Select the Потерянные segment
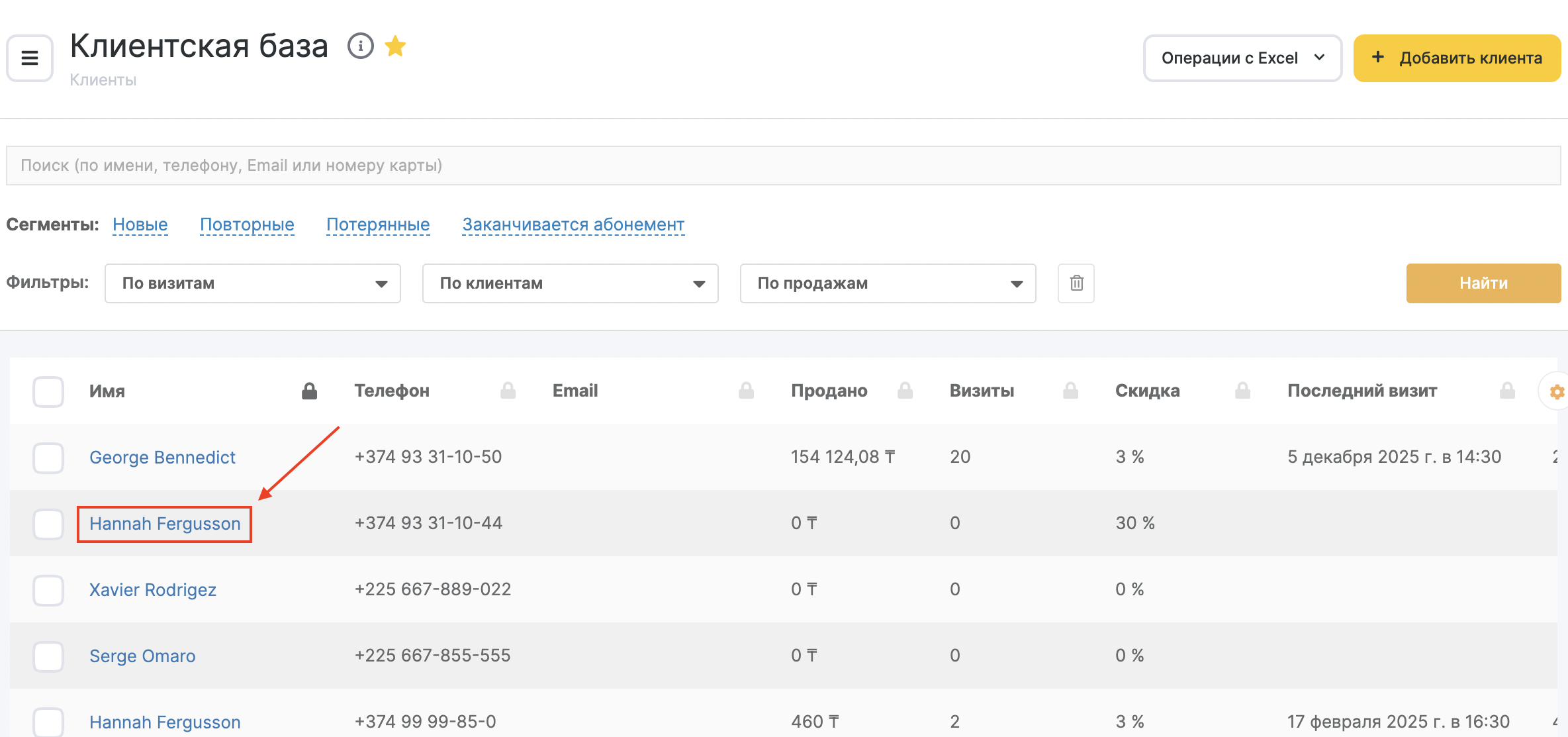1568x737 pixels. coord(378,224)
